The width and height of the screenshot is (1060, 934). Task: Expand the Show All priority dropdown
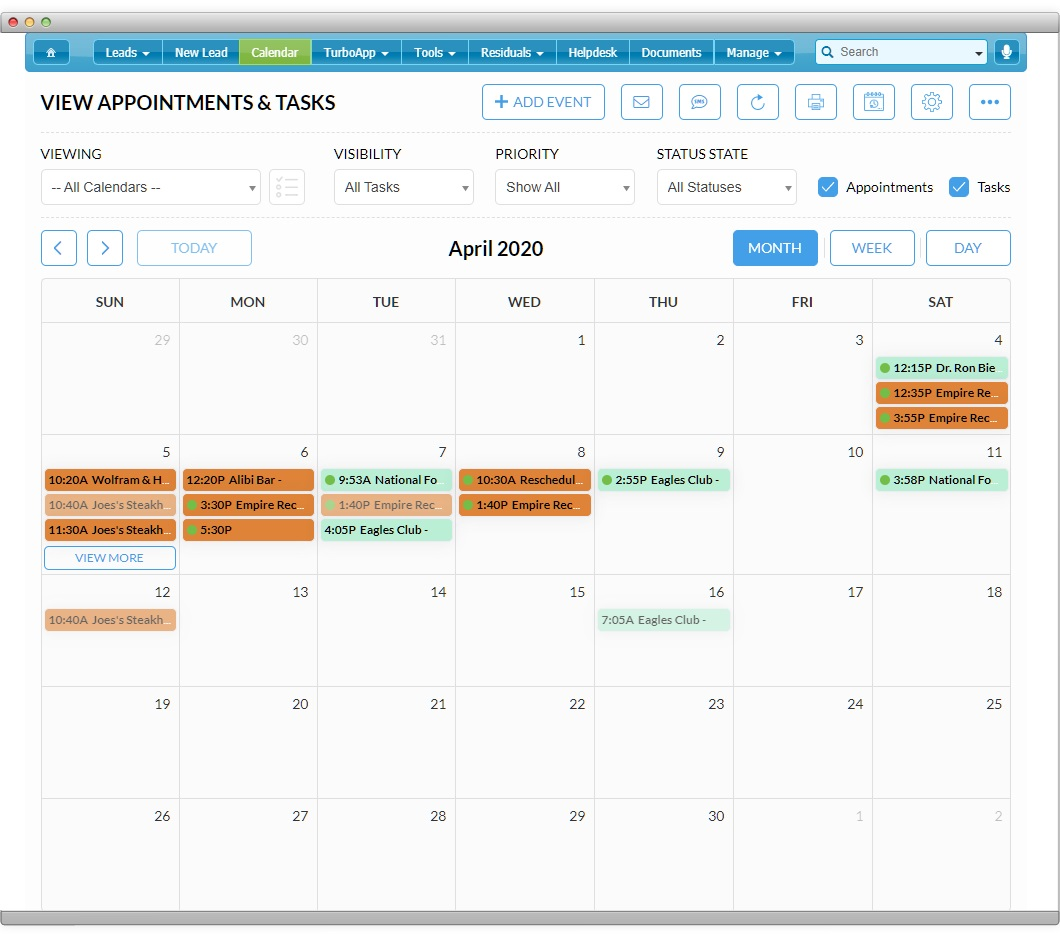564,186
